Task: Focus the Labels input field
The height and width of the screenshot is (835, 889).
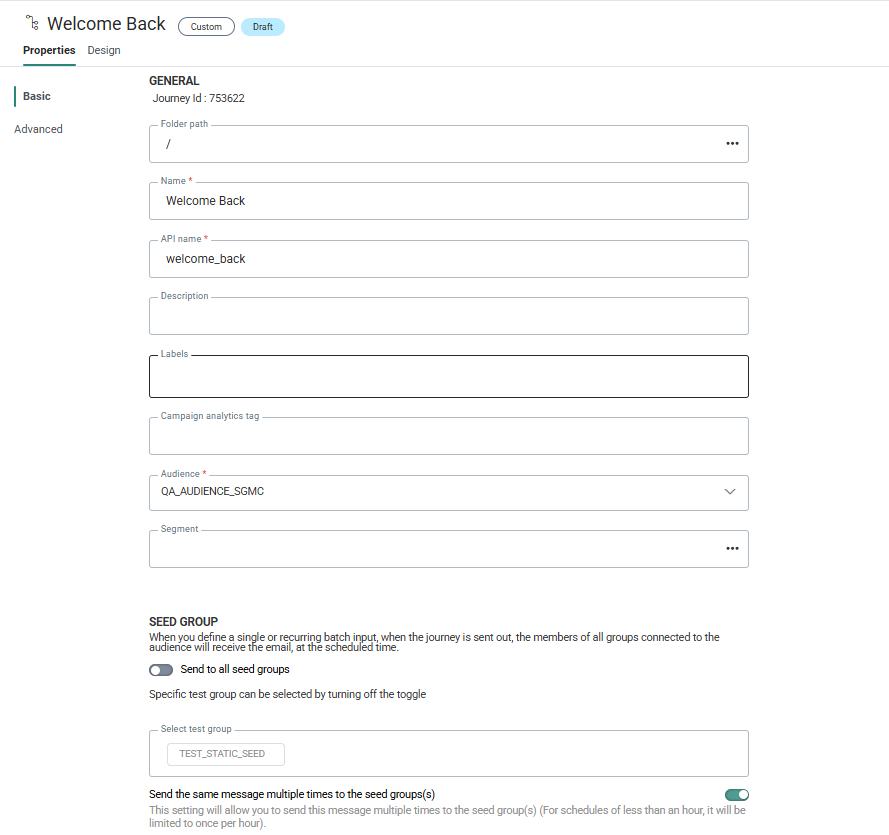Action: click(x=448, y=378)
